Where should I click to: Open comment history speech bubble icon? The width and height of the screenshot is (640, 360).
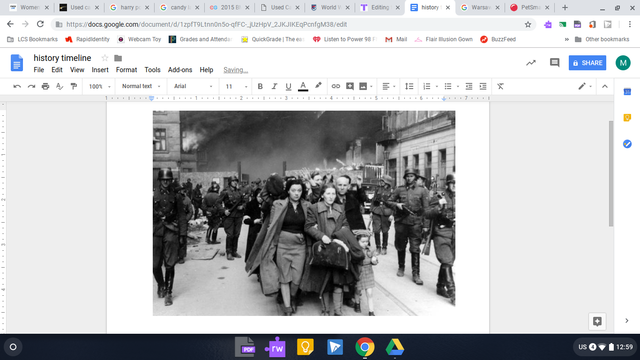pos(554,63)
